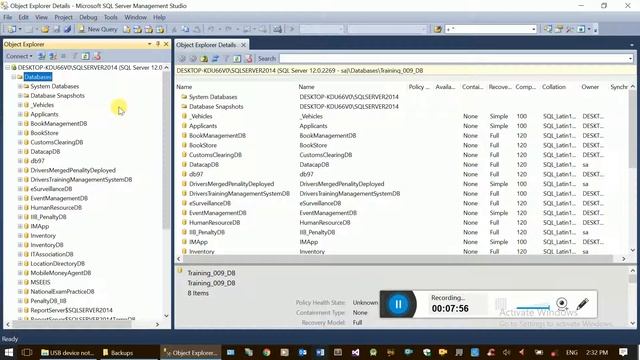
Task: Click Properties Window icon in the toolbar
Action: 559,29
